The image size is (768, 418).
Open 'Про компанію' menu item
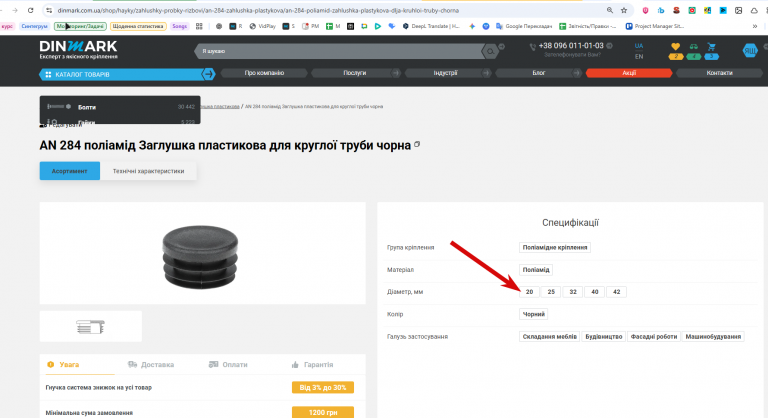point(264,73)
